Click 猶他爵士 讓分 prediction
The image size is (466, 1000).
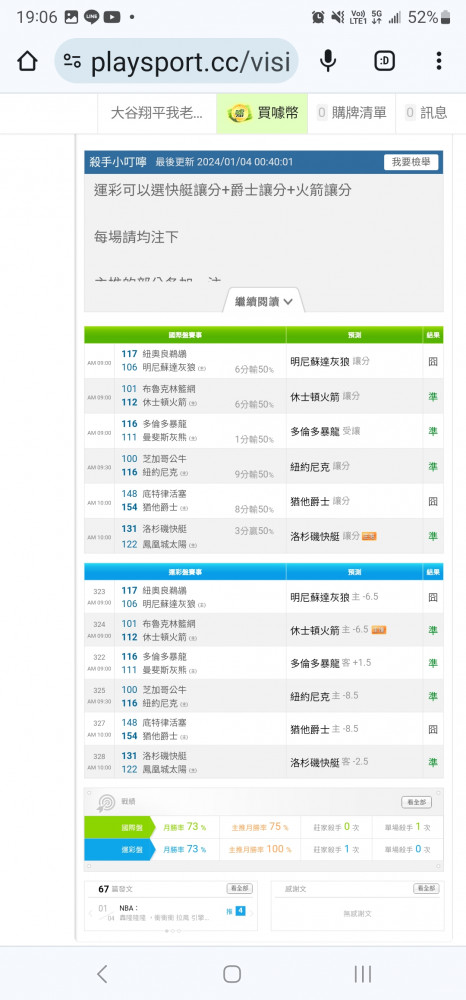pyautogui.click(x=320, y=502)
